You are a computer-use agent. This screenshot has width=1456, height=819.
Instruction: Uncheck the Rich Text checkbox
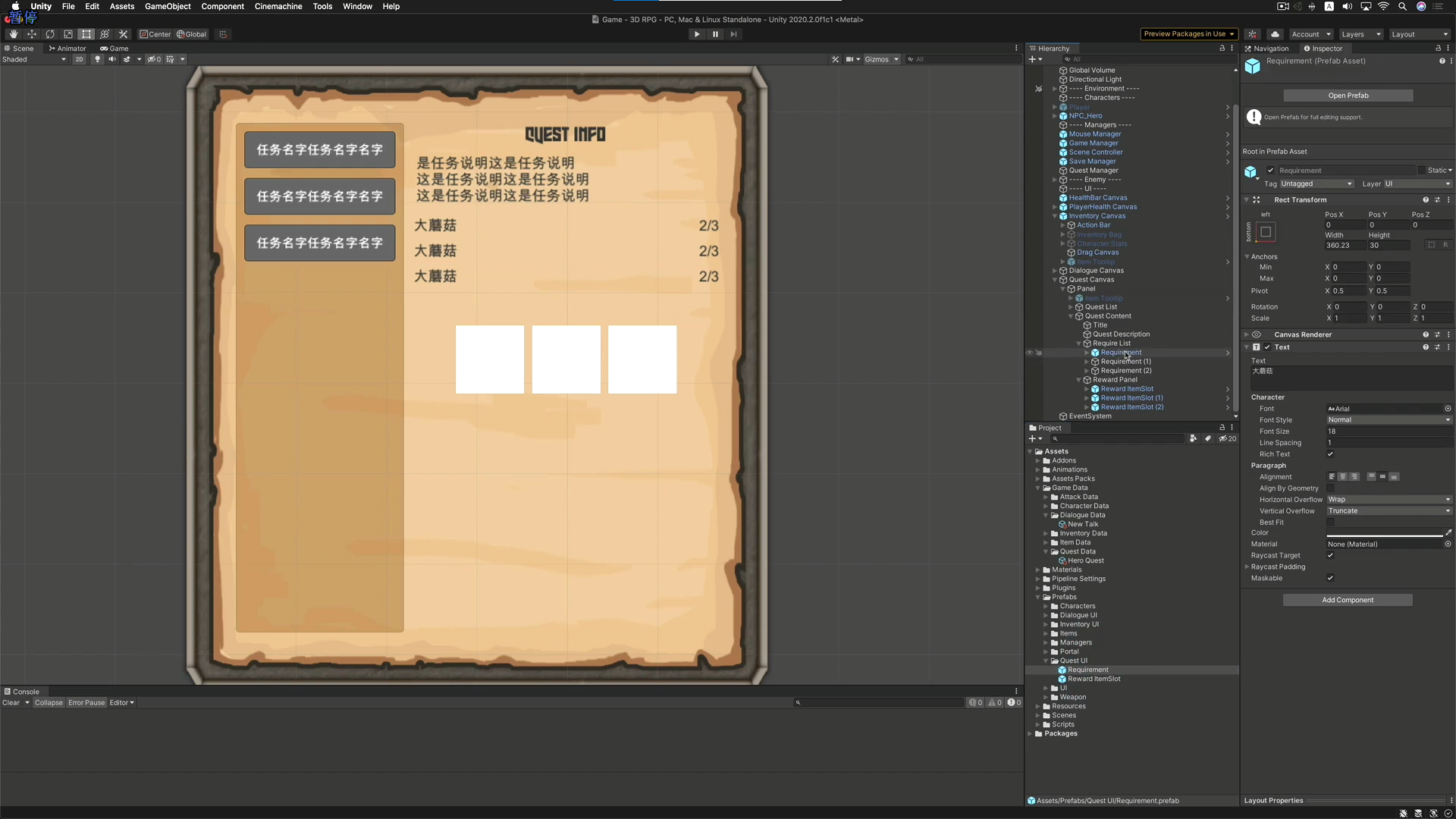[1330, 453]
